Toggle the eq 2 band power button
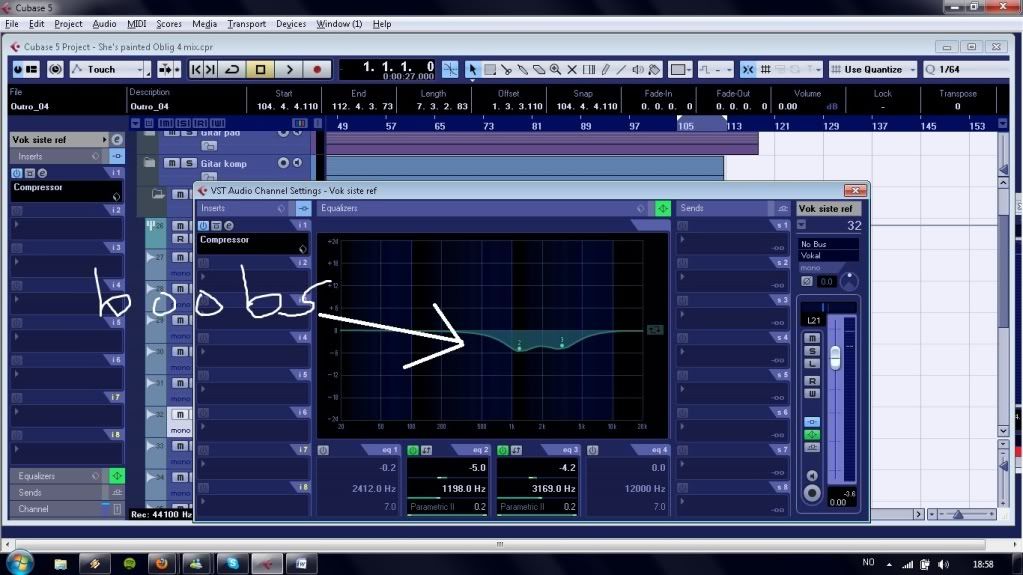Viewport: 1023px width, 575px height. point(413,450)
